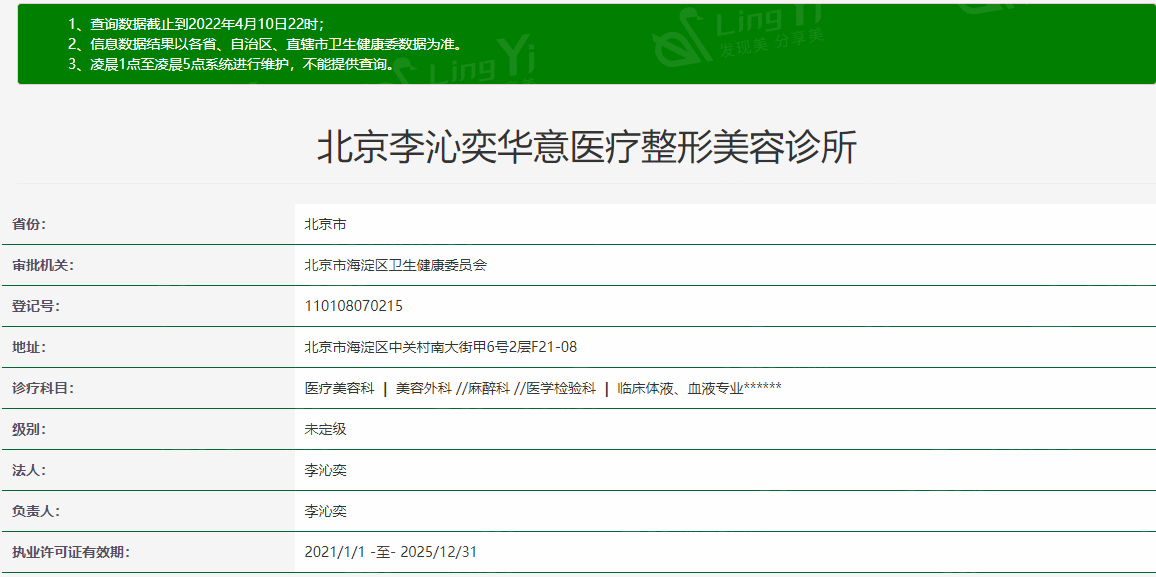Select the 级别 label
Screen dimensions: 1156x577
point(29,429)
